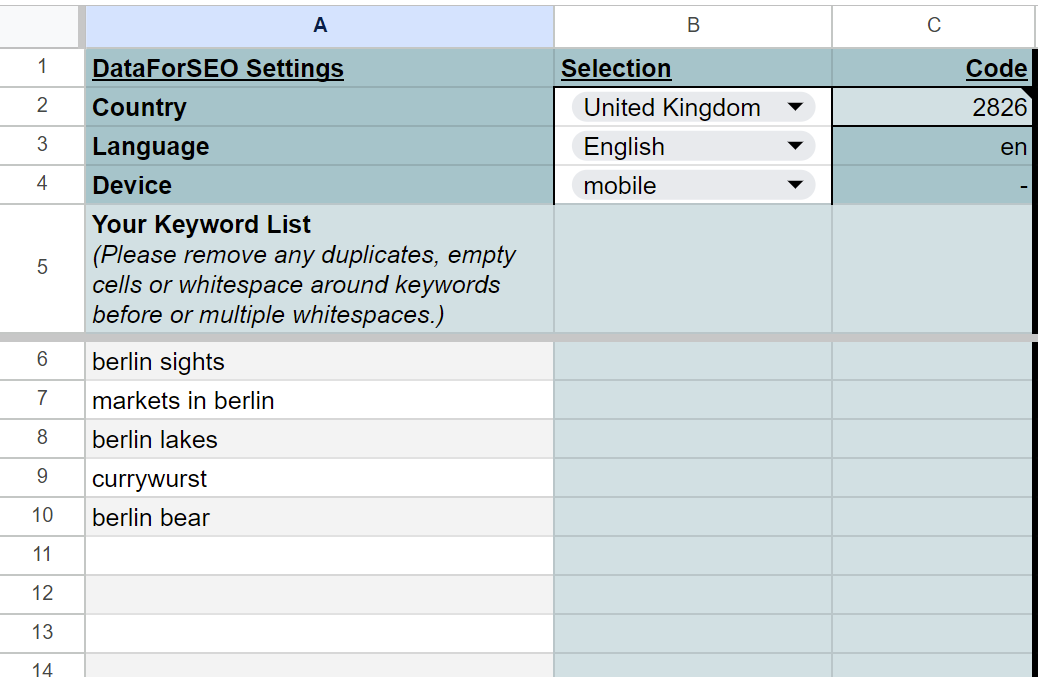This screenshot has width=1038, height=677.
Task: Select the 'currywurst' keyword cell
Action: coord(320,478)
